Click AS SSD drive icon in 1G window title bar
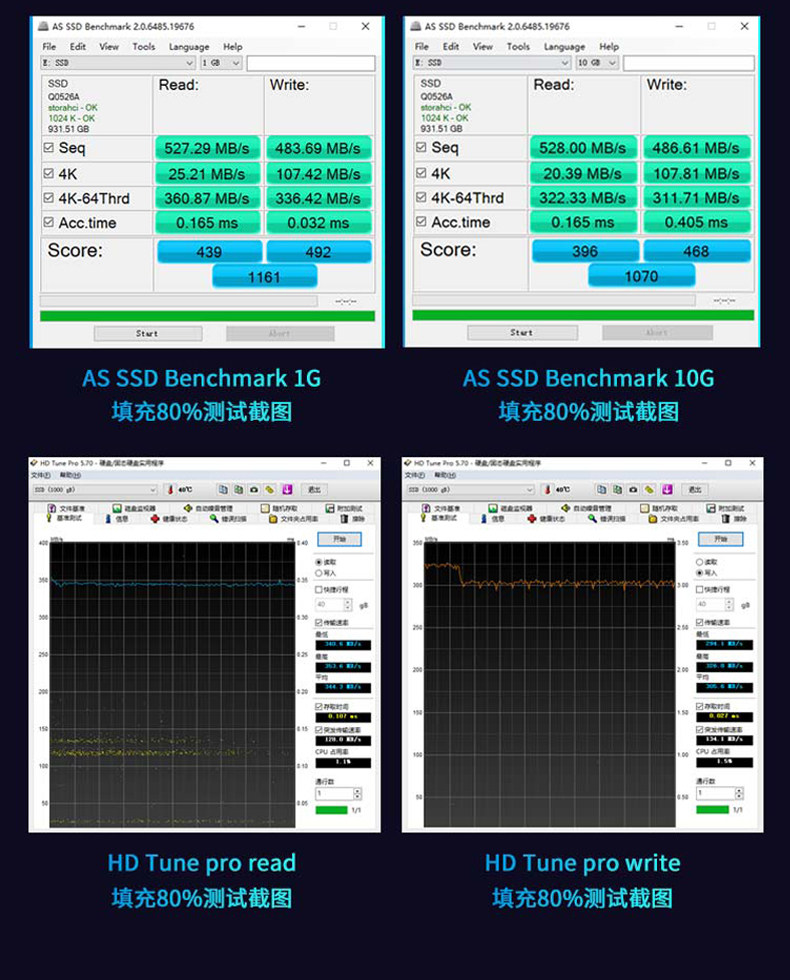Screen dimensions: 790x980 (x=43, y=26)
